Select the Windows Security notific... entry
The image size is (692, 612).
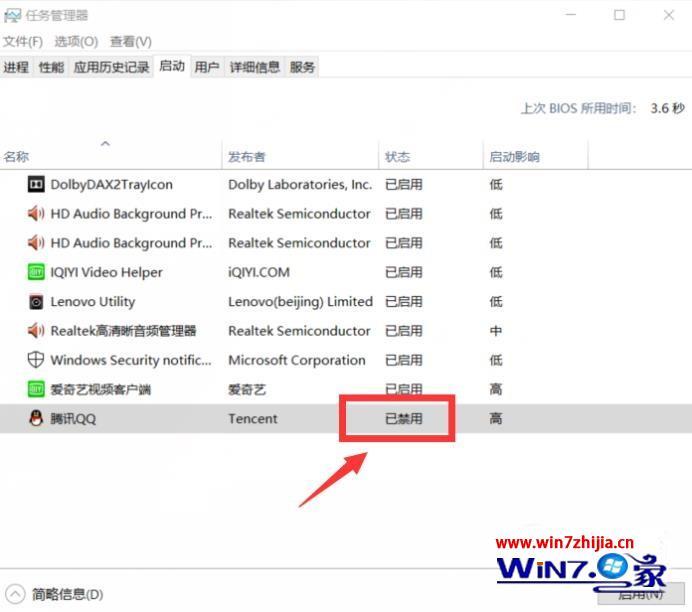131,360
